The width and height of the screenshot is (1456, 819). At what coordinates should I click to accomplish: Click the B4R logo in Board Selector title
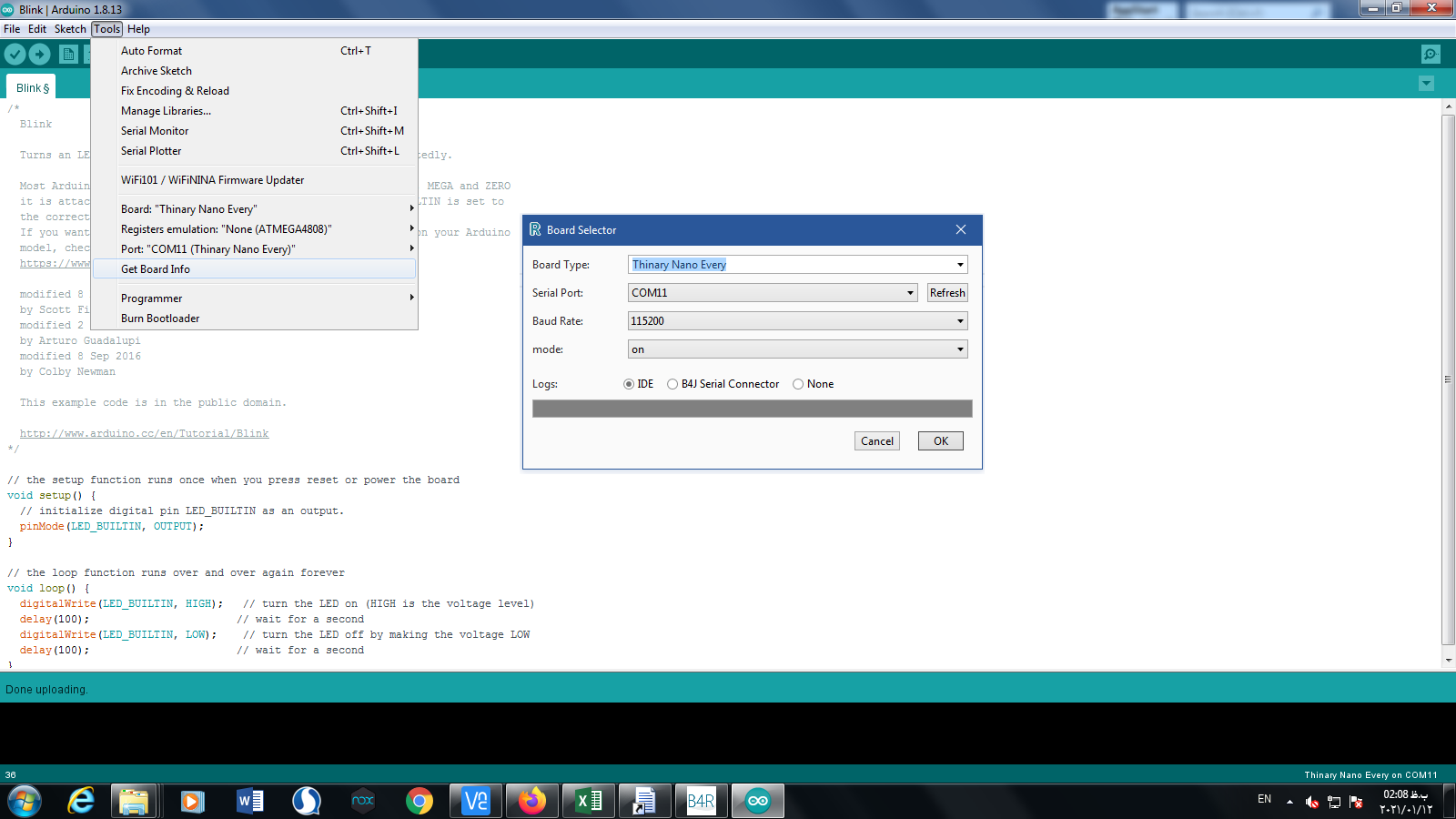[535, 229]
